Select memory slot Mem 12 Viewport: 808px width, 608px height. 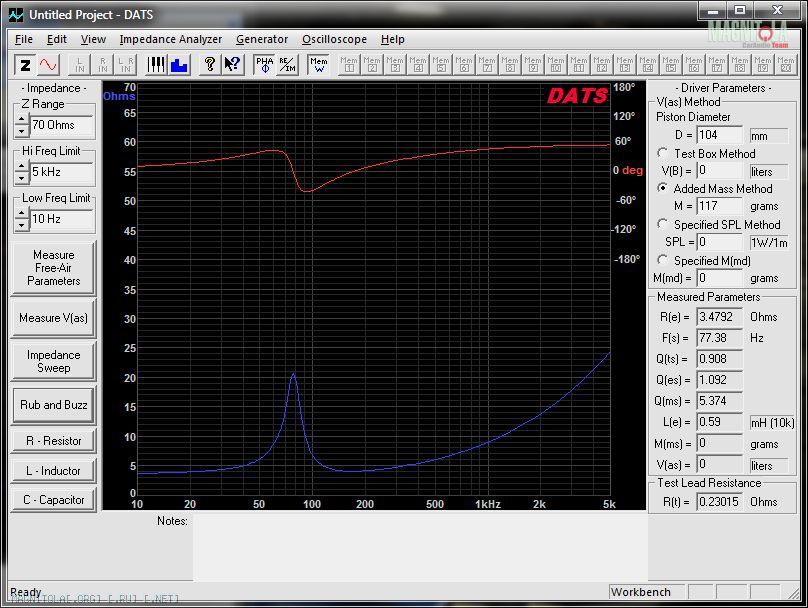601,65
